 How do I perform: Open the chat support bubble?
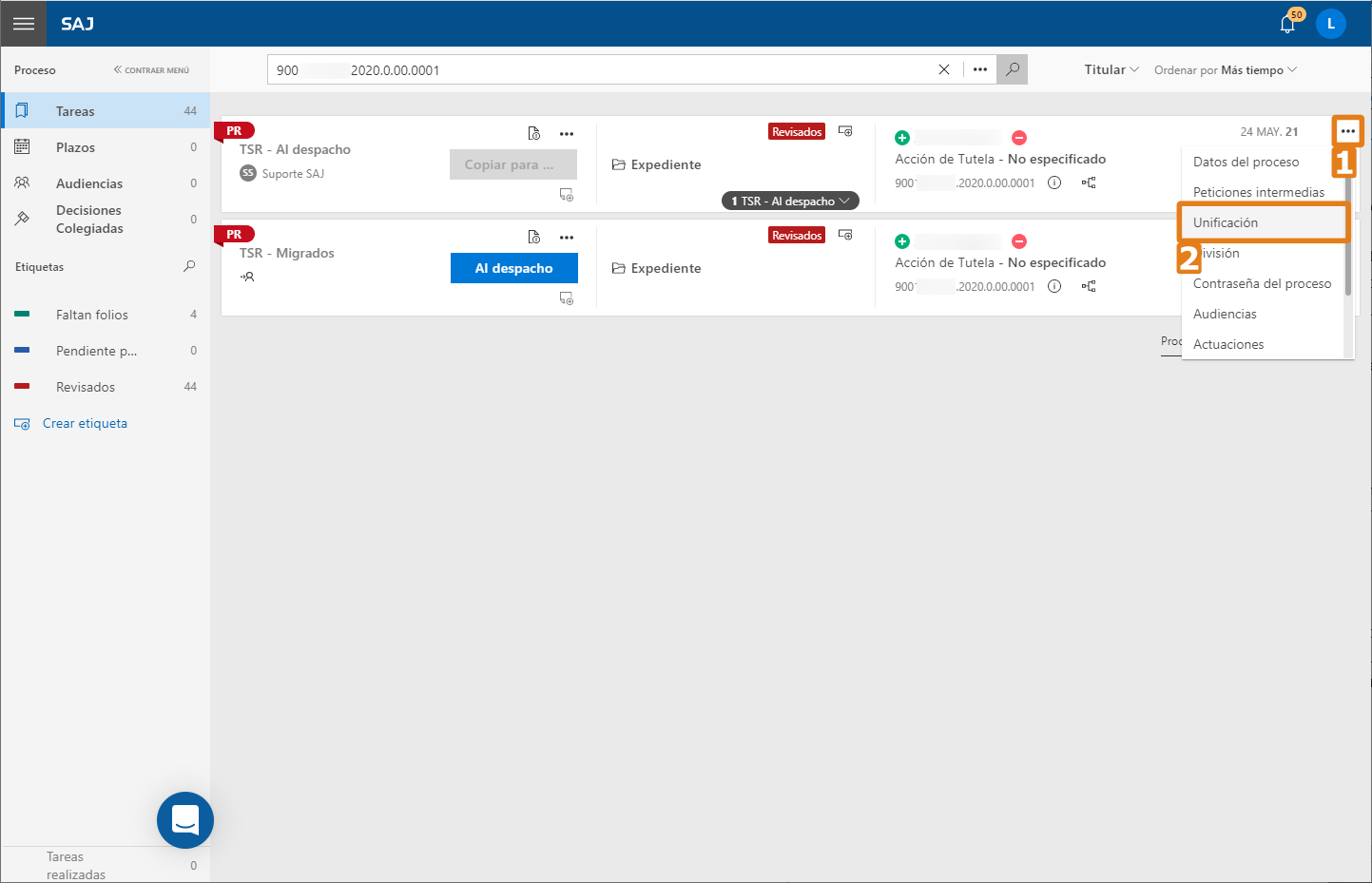click(185, 820)
